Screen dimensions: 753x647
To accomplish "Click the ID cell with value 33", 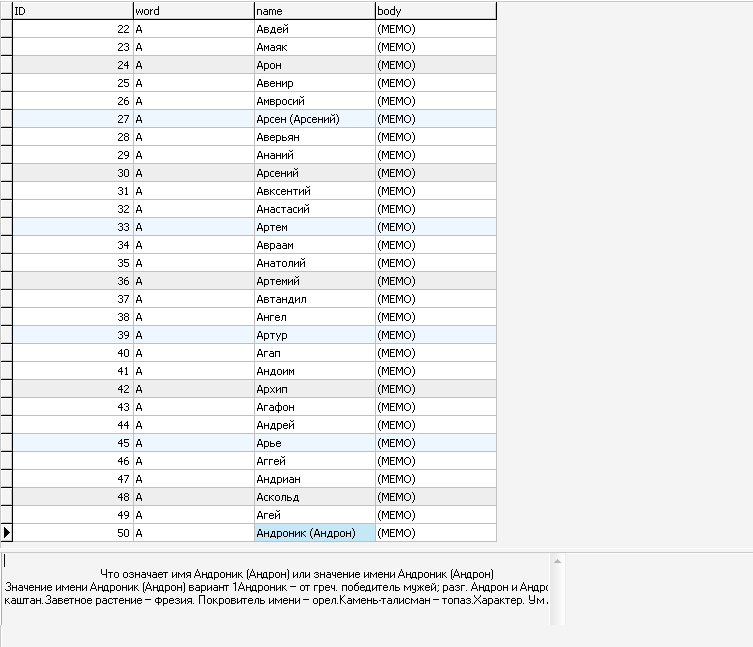I will pyautogui.click(x=72, y=227).
